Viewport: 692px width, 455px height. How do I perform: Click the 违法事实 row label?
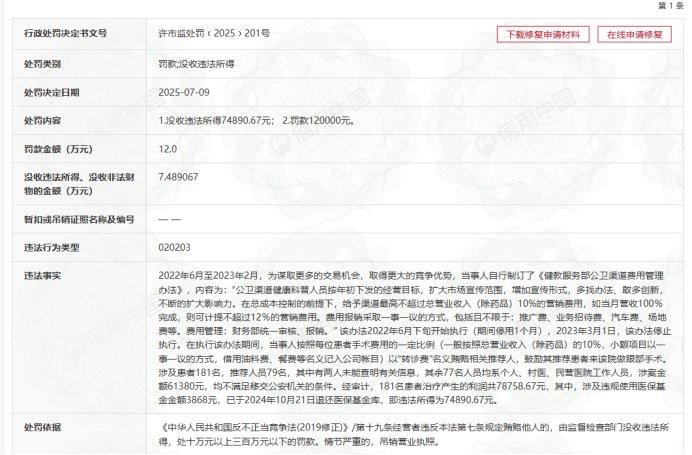(42, 276)
